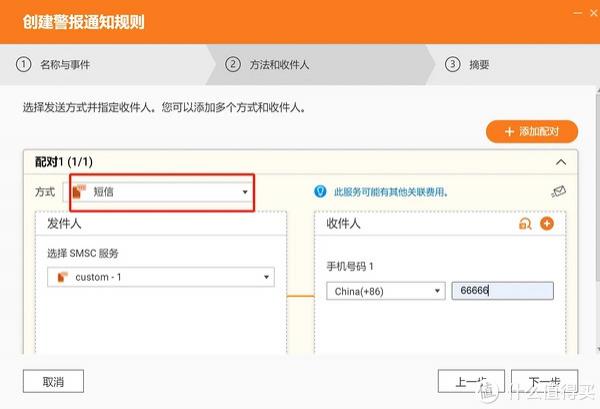Click the select NAS user icon
The height and width of the screenshot is (409, 600).
click(x=525, y=224)
